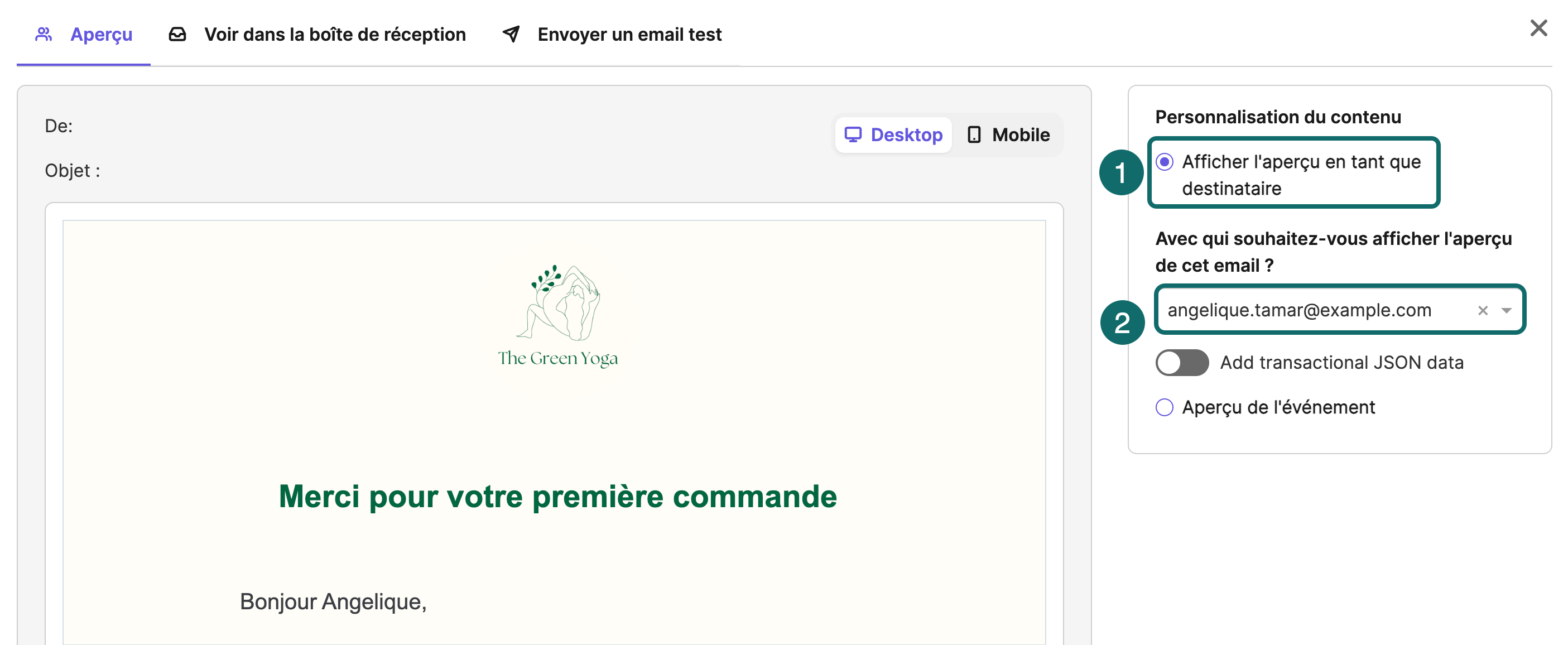Open the Aperçu tab
Image resolution: width=1568 pixels, height=645 pixels.
pos(84,34)
